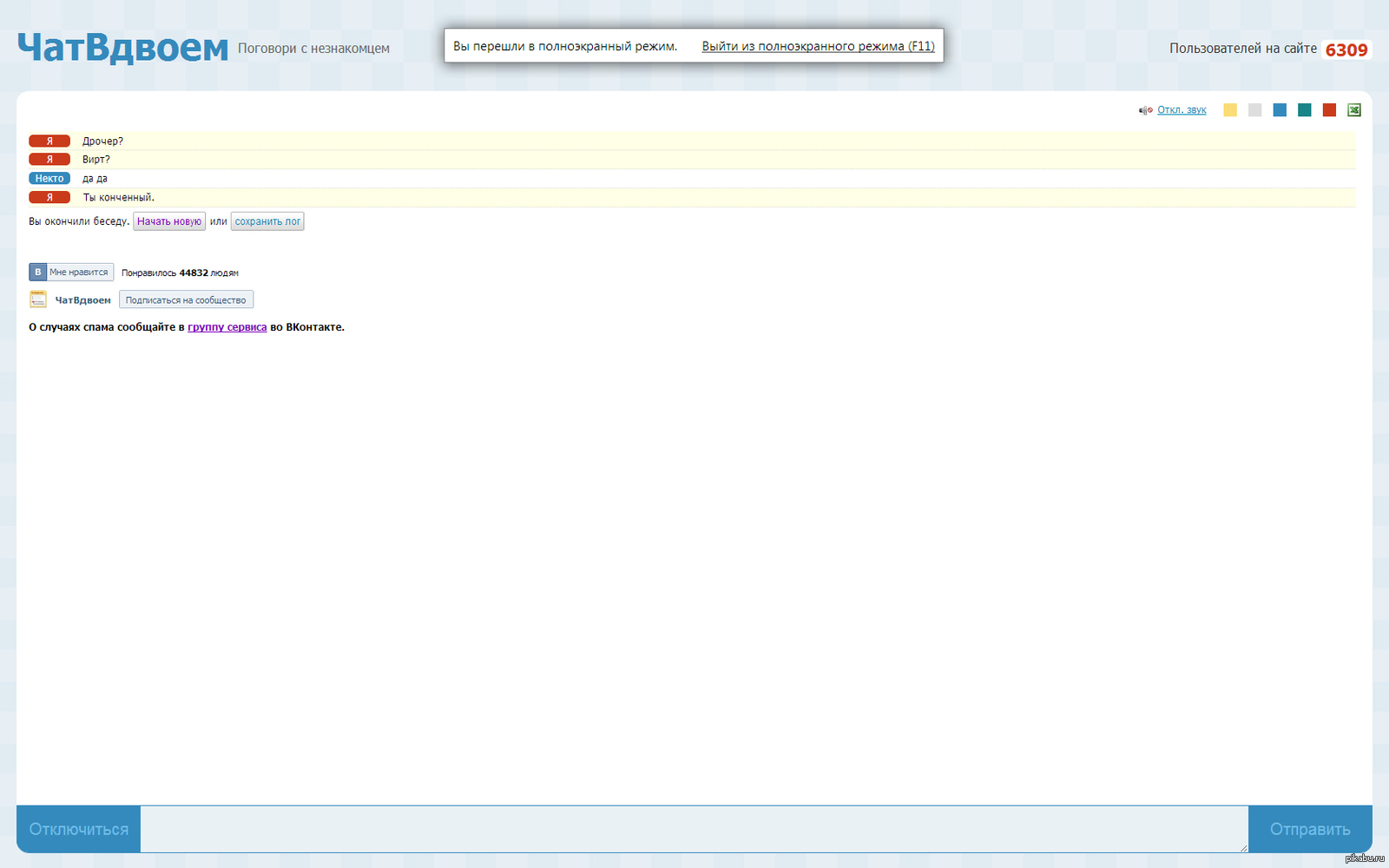Click the user count 6309
This screenshot has height=868, width=1389.
coord(1346,50)
